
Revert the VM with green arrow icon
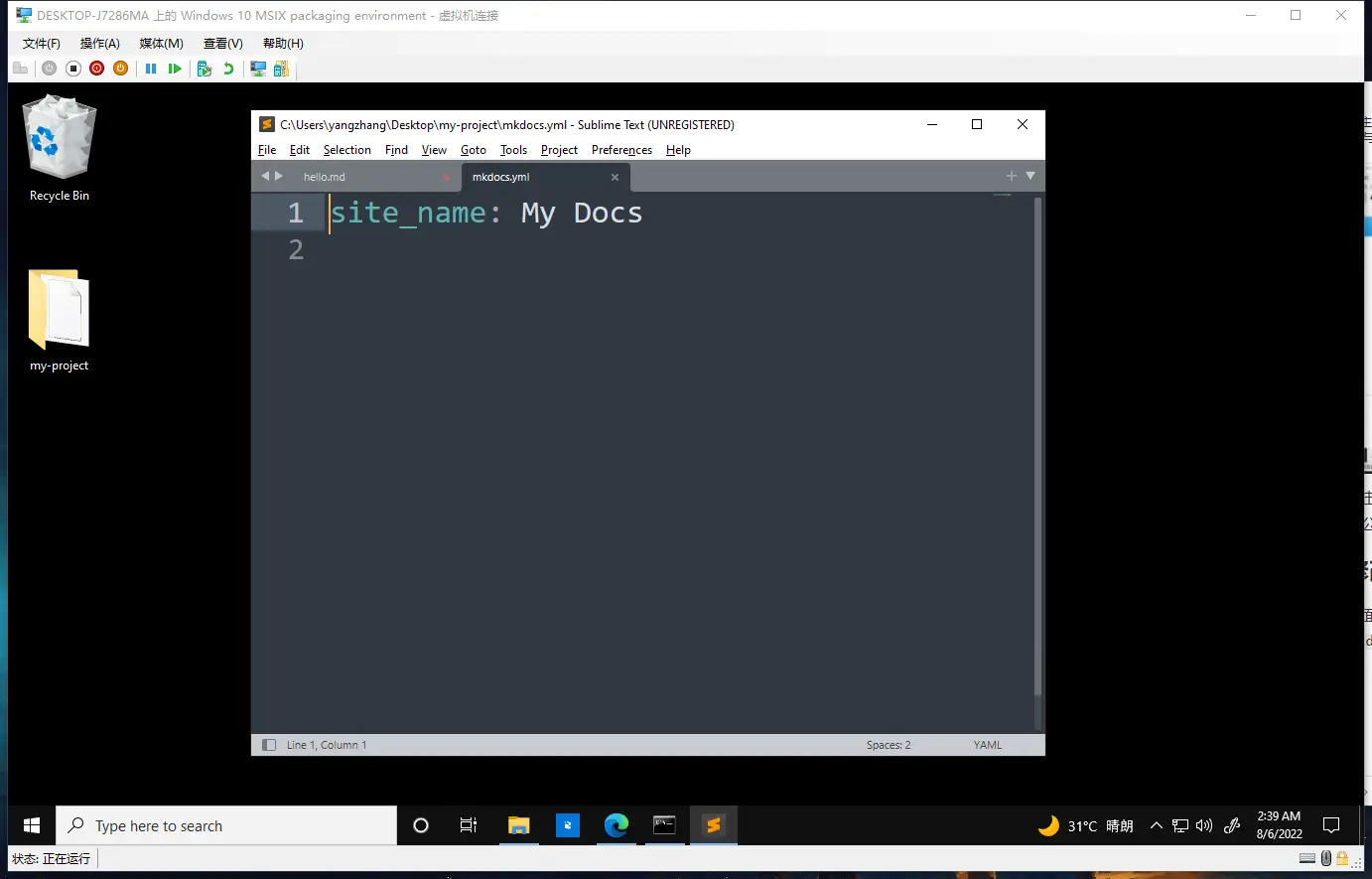click(228, 69)
